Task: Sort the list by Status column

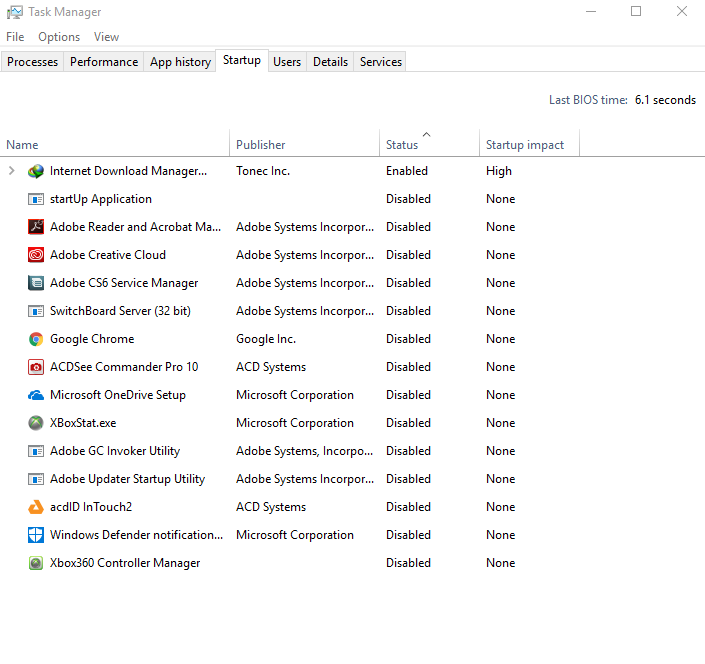Action: click(402, 145)
